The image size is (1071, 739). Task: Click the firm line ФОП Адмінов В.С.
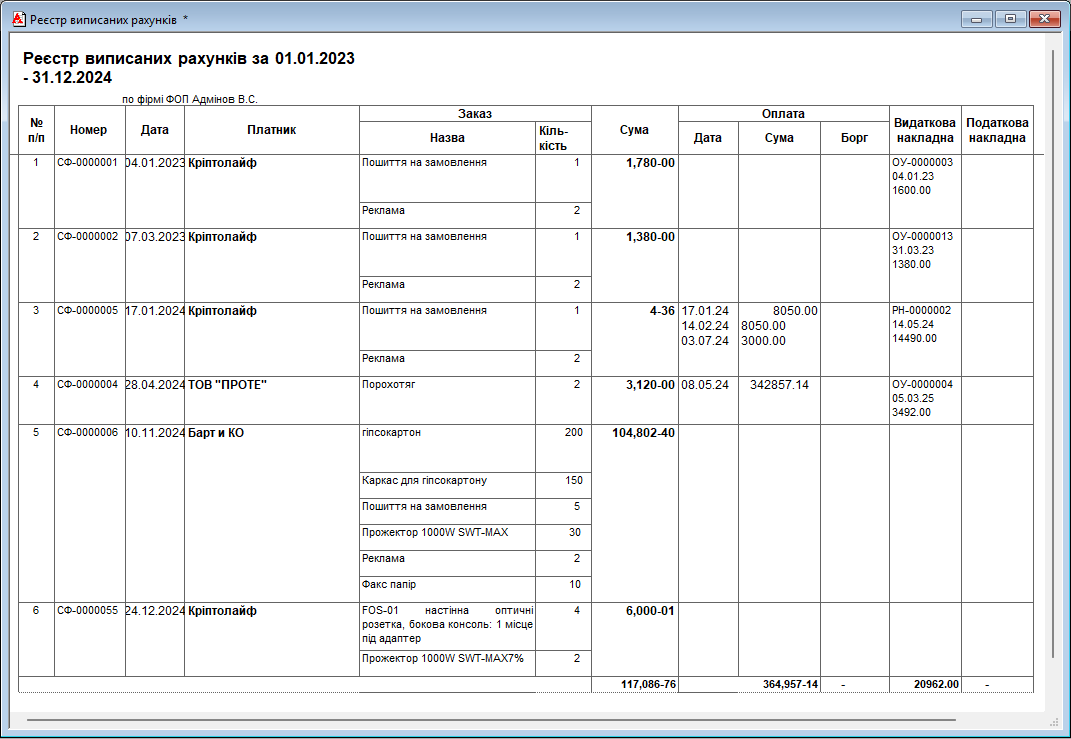tap(190, 99)
